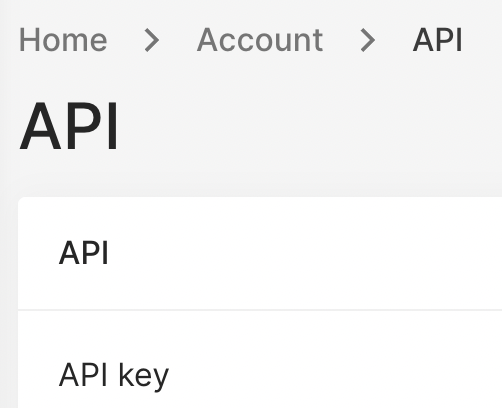This screenshot has width=502, height=408.
Task: Click the divider line below API card header
Action: (260, 310)
